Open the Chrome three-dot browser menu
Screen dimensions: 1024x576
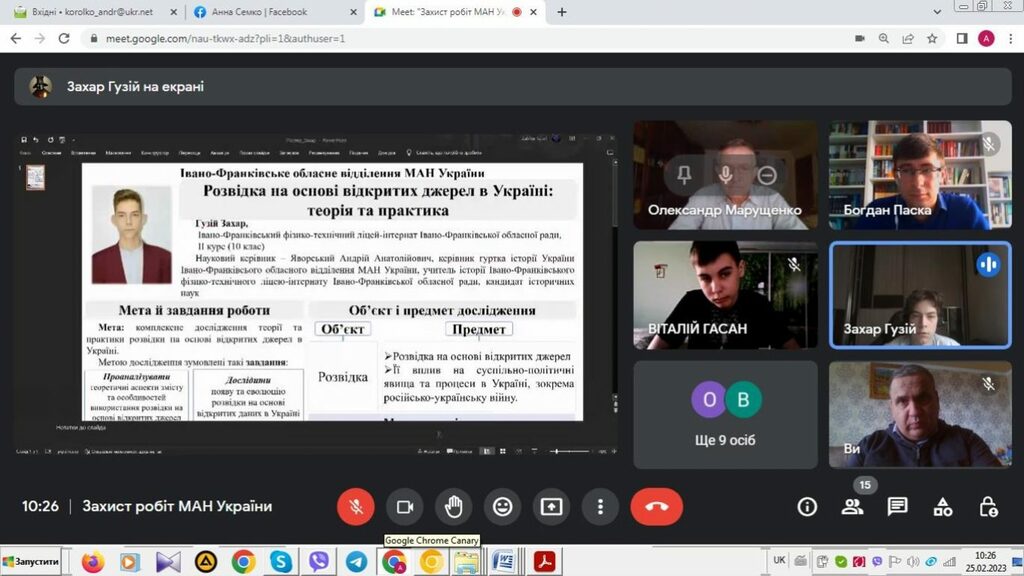[x=1009, y=38]
